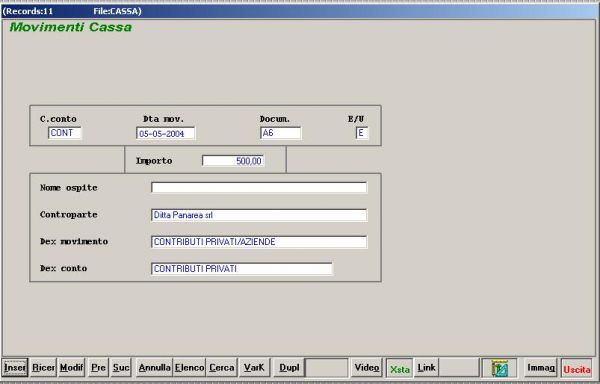The height and width of the screenshot is (384, 600).
Task: Duplicate record with Dupl button
Action: 289,368
